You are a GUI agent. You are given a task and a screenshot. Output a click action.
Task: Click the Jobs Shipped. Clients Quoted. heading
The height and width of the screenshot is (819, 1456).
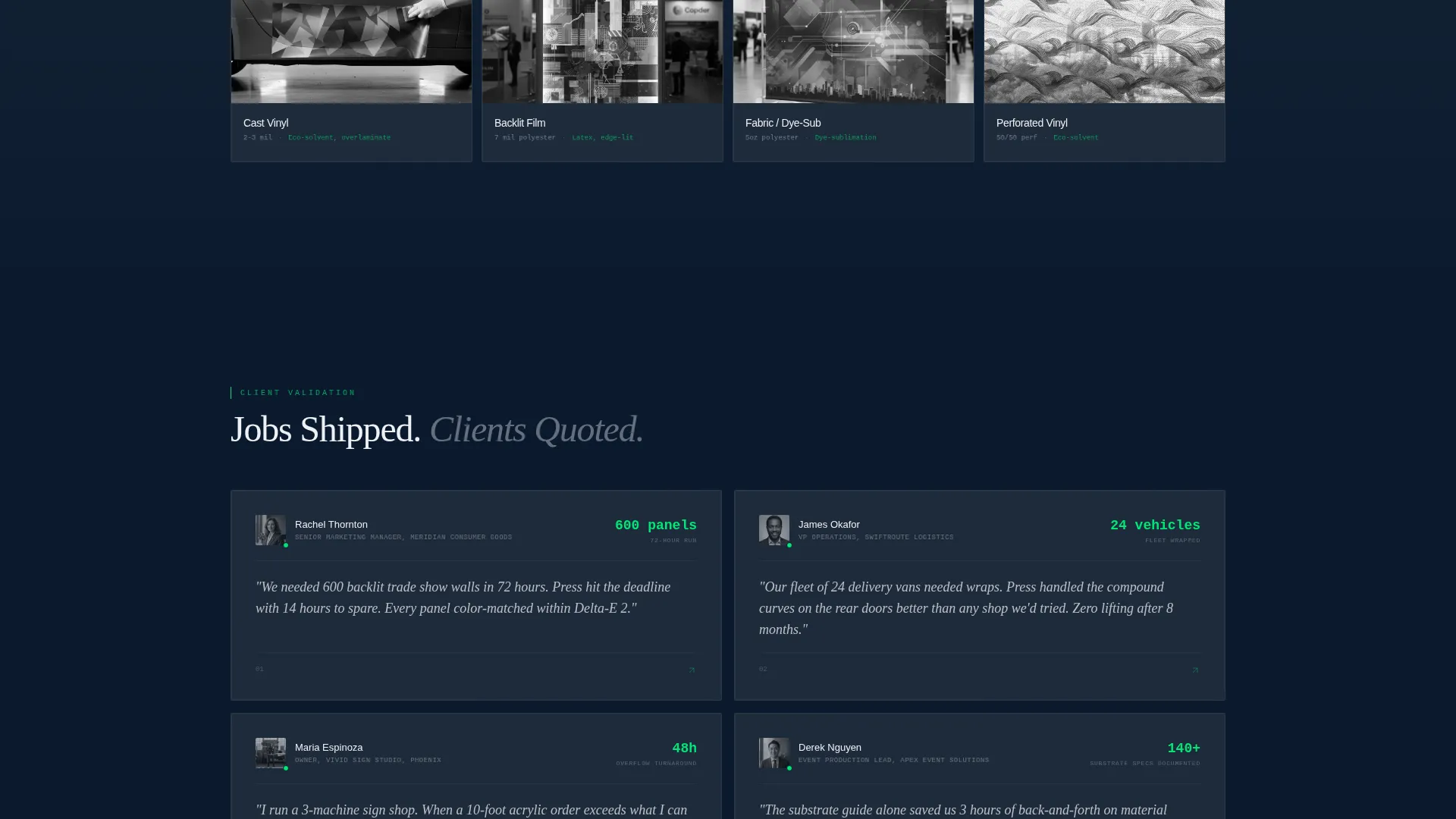[x=437, y=429]
